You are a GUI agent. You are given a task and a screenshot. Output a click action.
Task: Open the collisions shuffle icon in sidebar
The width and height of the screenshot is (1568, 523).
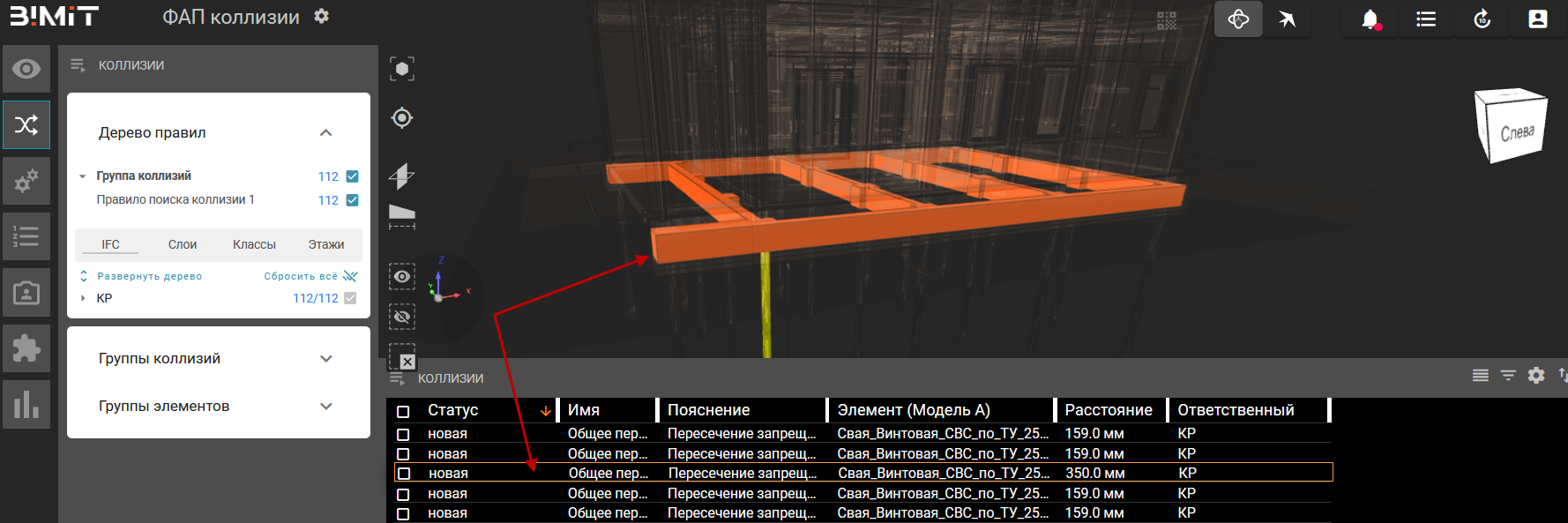tap(26, 124)
